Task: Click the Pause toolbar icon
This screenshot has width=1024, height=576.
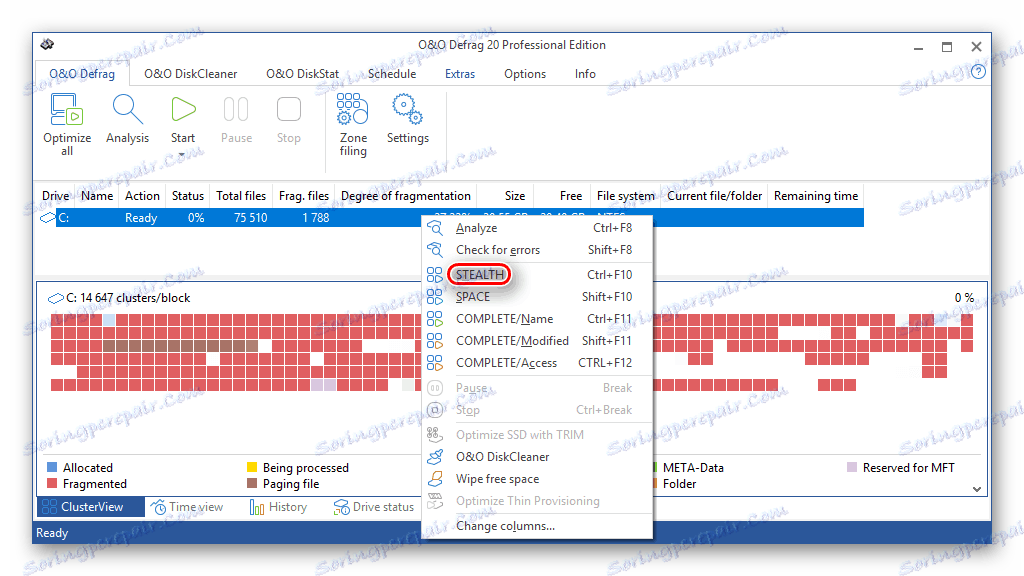Action: [x=236, y=110]
